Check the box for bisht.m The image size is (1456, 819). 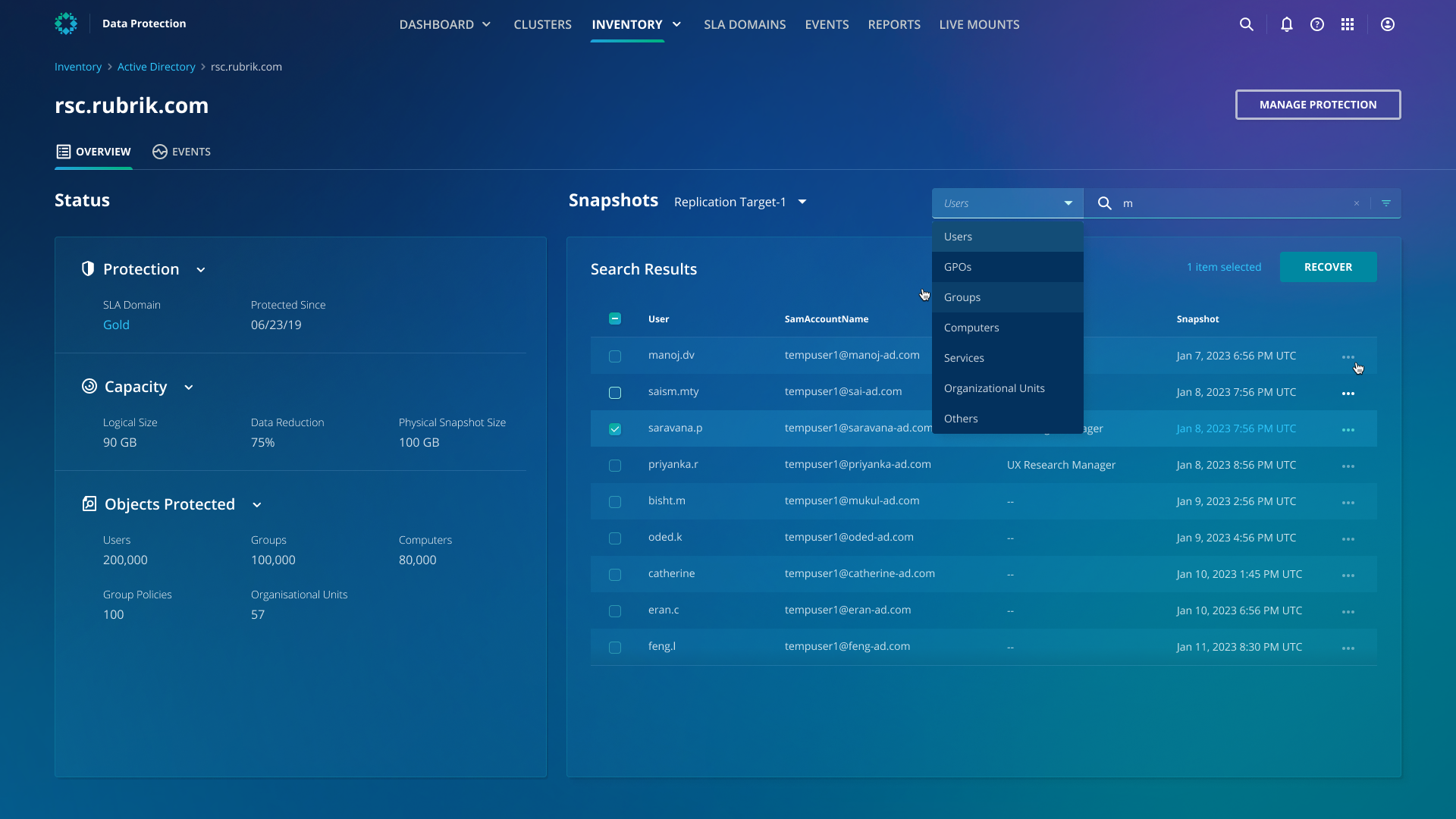tap(615, 502)
